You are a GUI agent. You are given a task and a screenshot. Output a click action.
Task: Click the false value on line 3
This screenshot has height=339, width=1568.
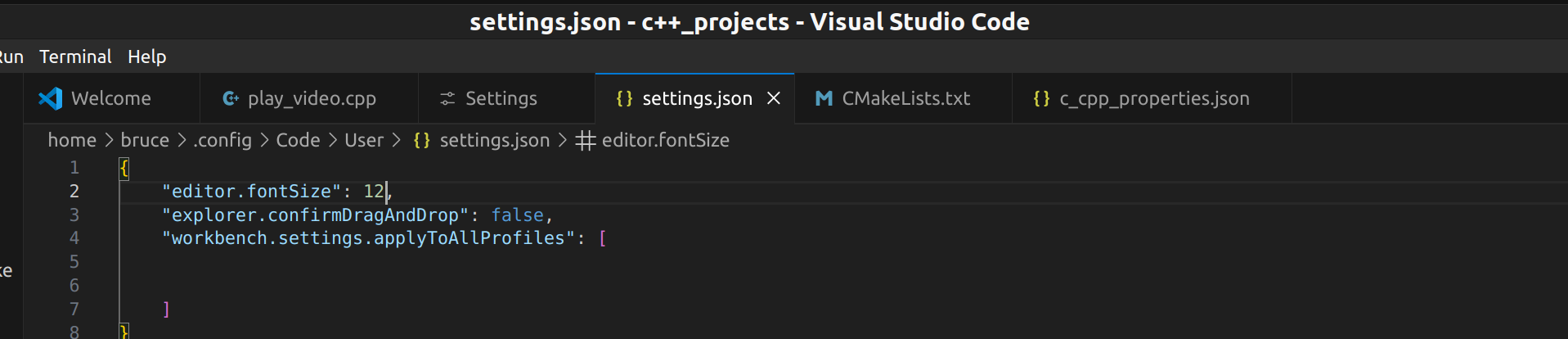(x=518, y=215)
